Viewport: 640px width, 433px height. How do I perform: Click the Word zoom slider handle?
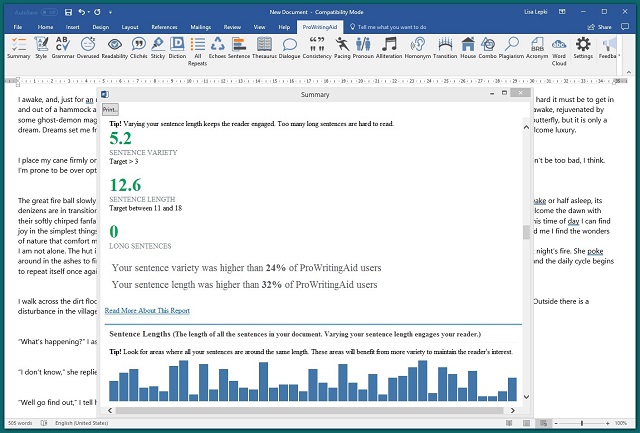[x=582, y=423]
